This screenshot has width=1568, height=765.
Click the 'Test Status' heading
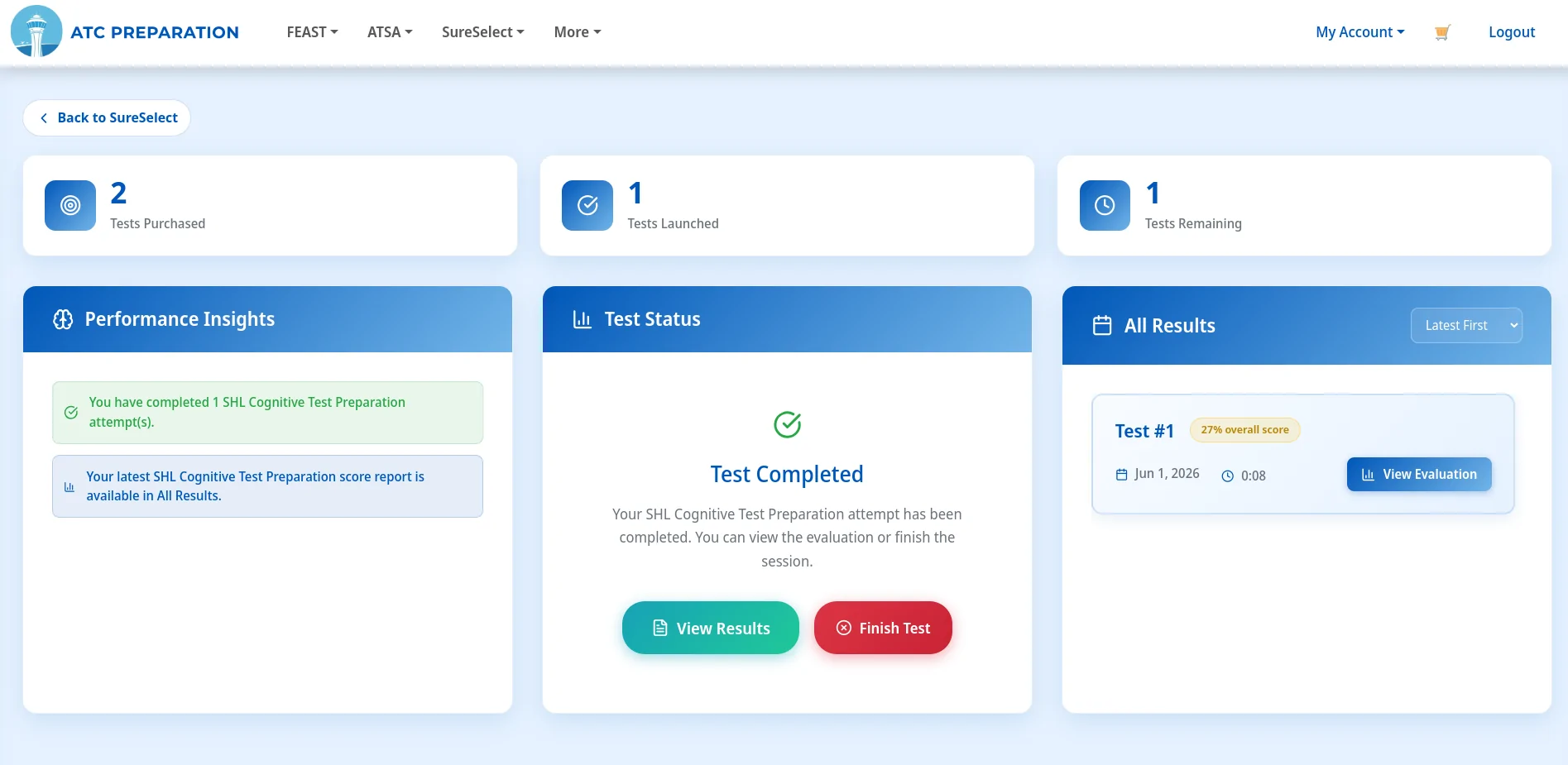pos(653,319)
